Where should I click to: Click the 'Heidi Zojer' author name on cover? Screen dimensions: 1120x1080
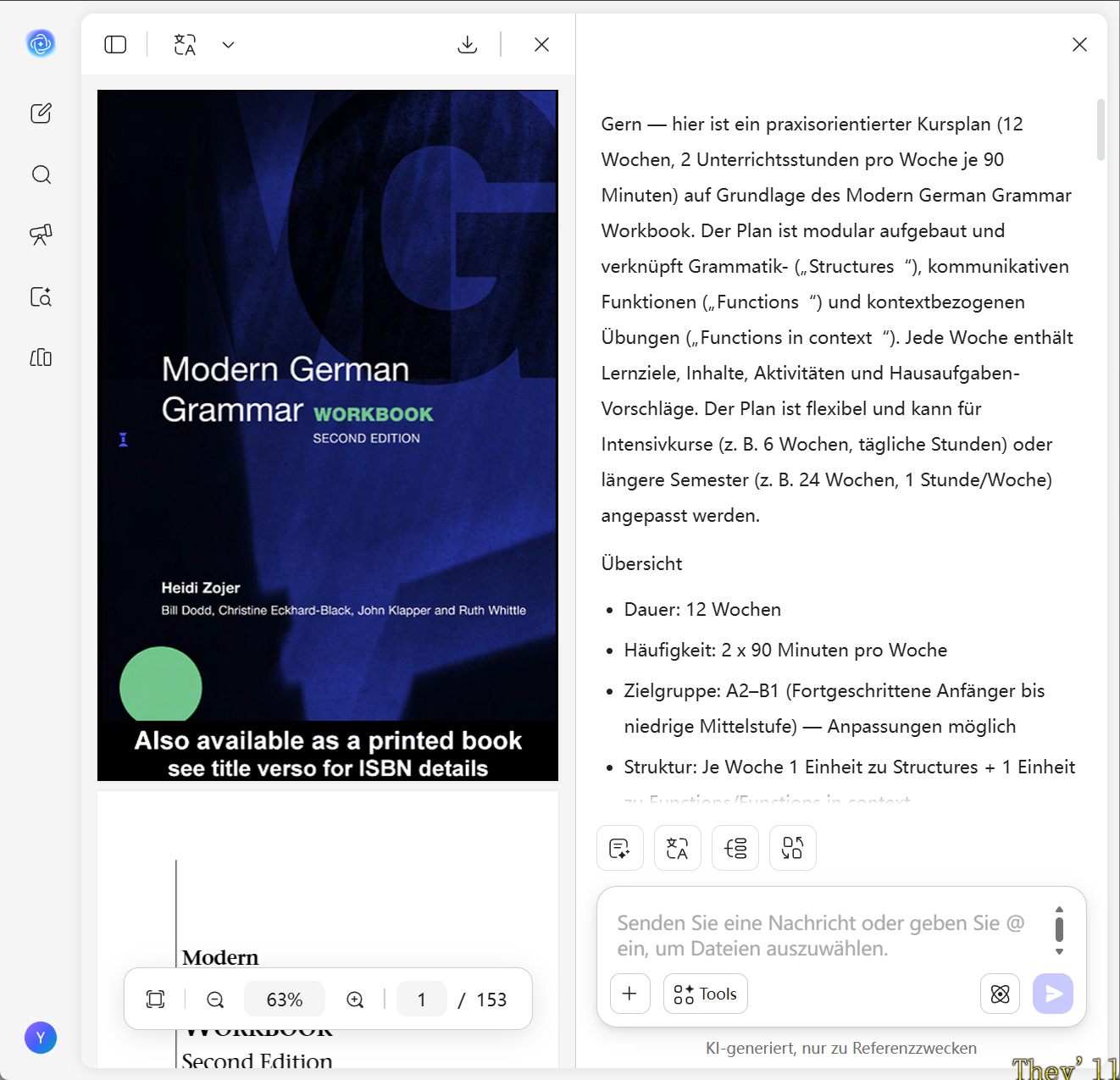[201, 588]
